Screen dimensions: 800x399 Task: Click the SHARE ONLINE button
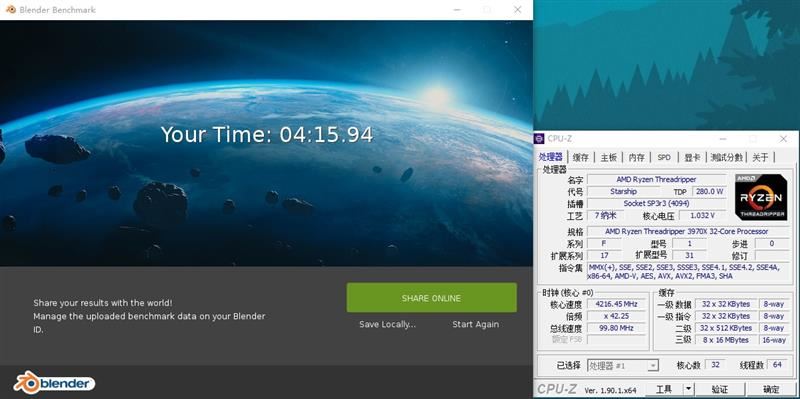click(x=431, y=298)
